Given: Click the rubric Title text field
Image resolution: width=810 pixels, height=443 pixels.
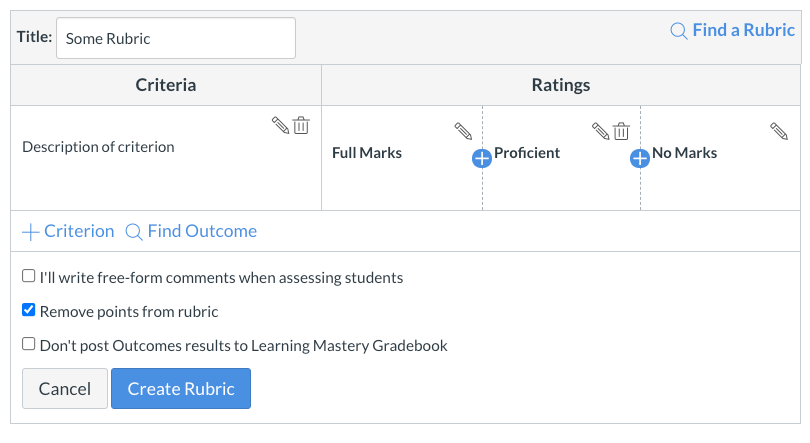Looking at the screenshot, I should 176,38.
